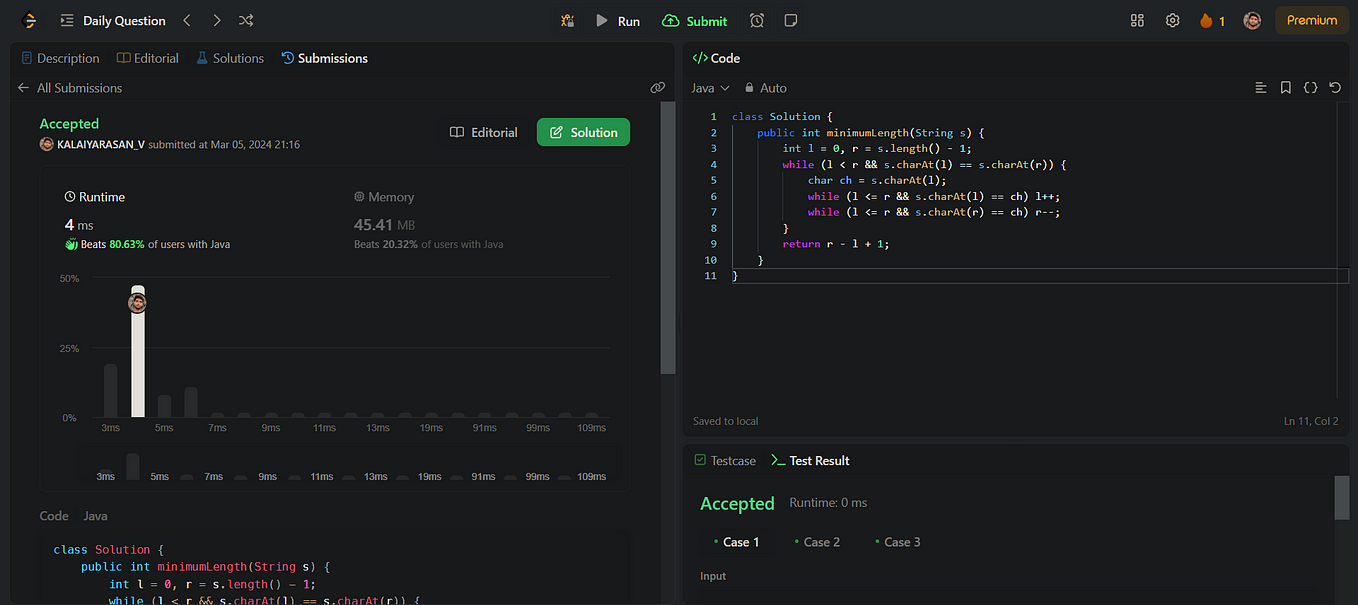Select the Test Result tab
Image resolution: width=1358 pixels, height=605 pixels.
[x=810, y=460]
